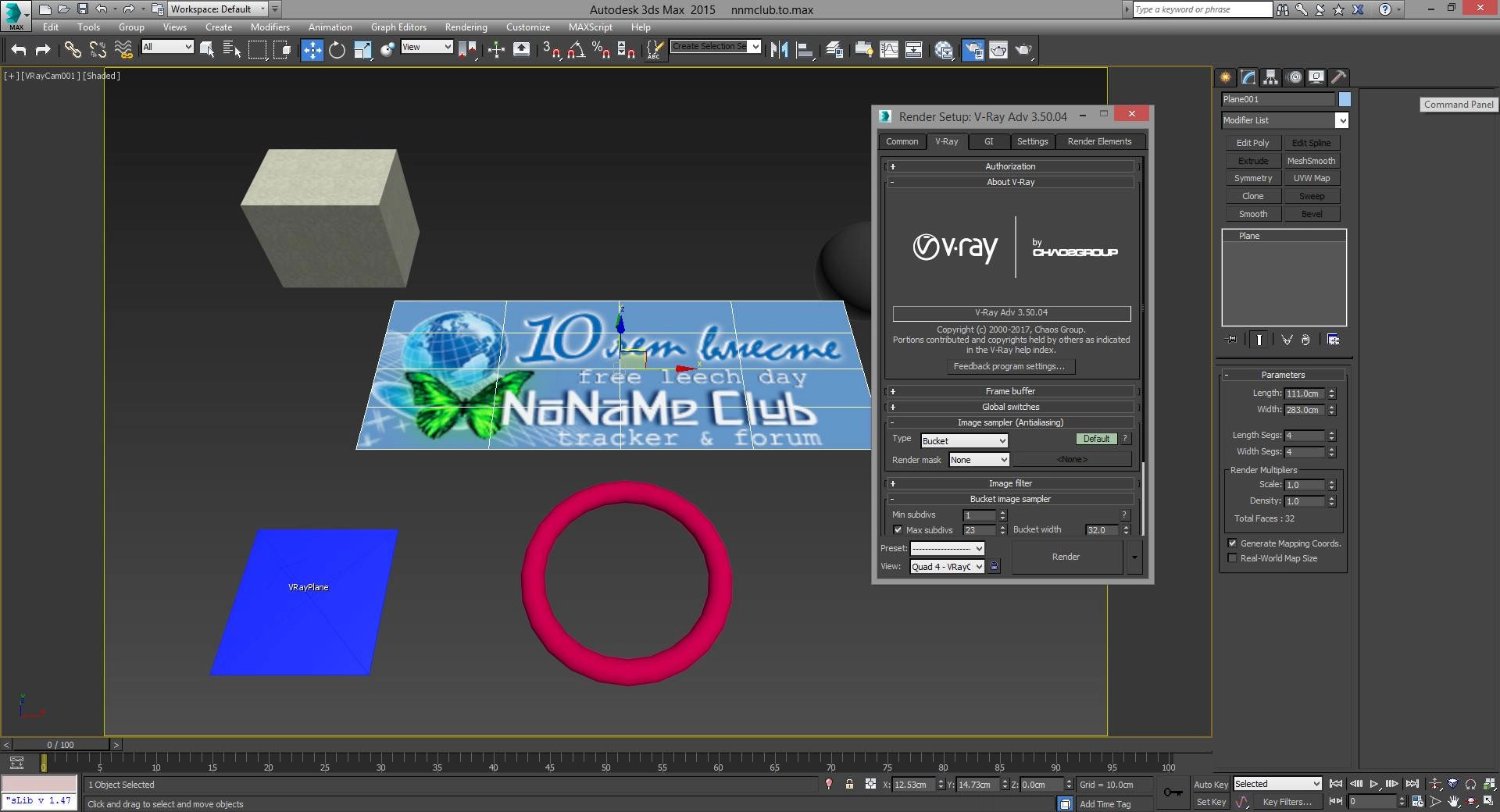Toggle 3D Snaps icon

[552, 50]
